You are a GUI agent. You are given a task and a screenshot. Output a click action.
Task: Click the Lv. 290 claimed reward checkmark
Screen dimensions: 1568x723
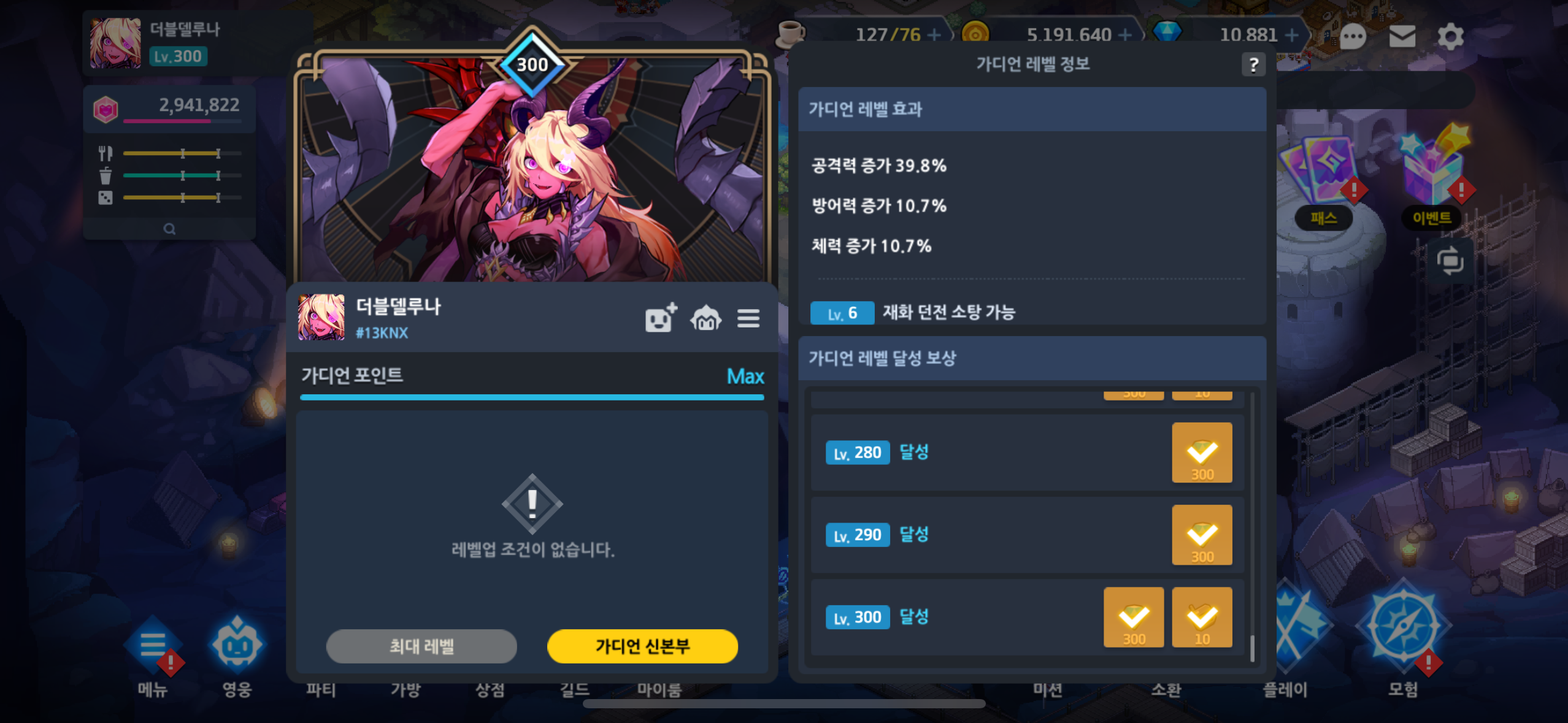tap(1201, 535)
